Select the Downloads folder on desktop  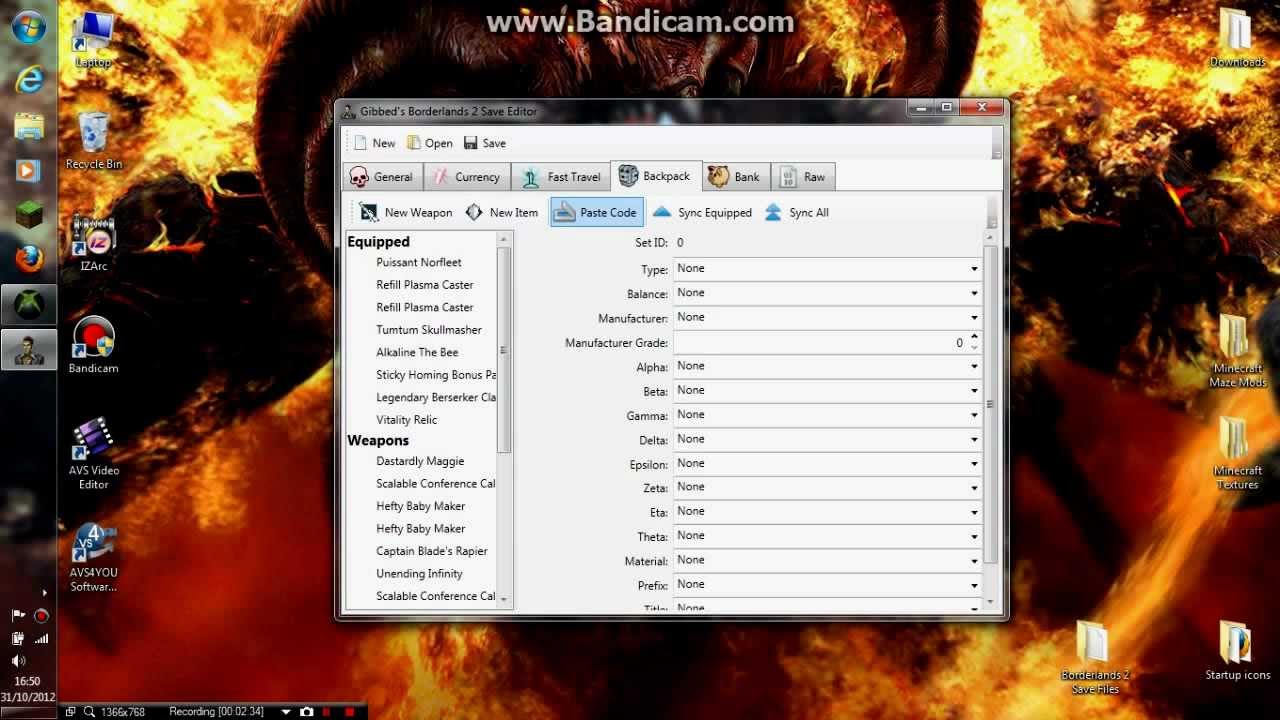1238,38
